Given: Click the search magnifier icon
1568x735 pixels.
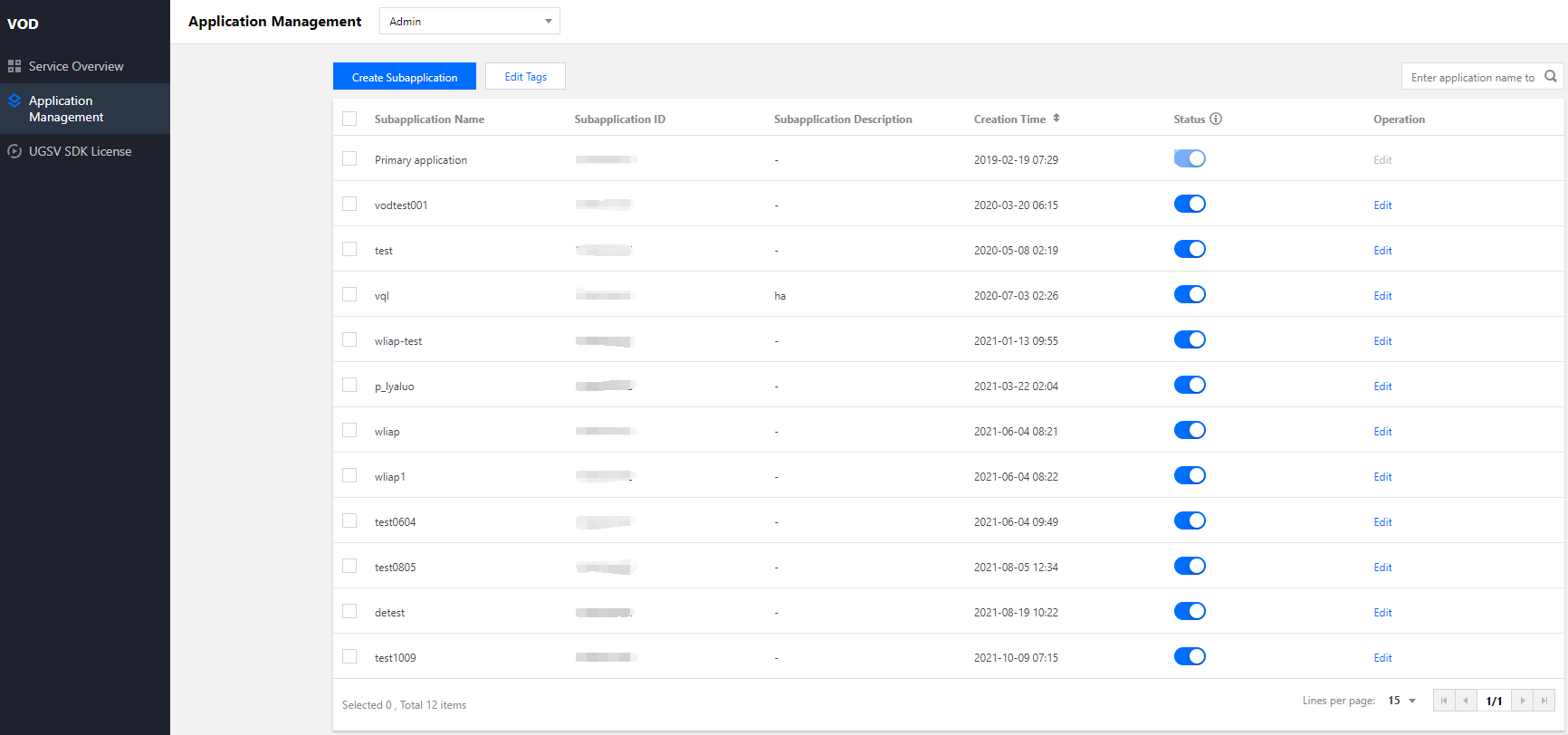Looking at the screenshot, I should (x=1550, y=76).
